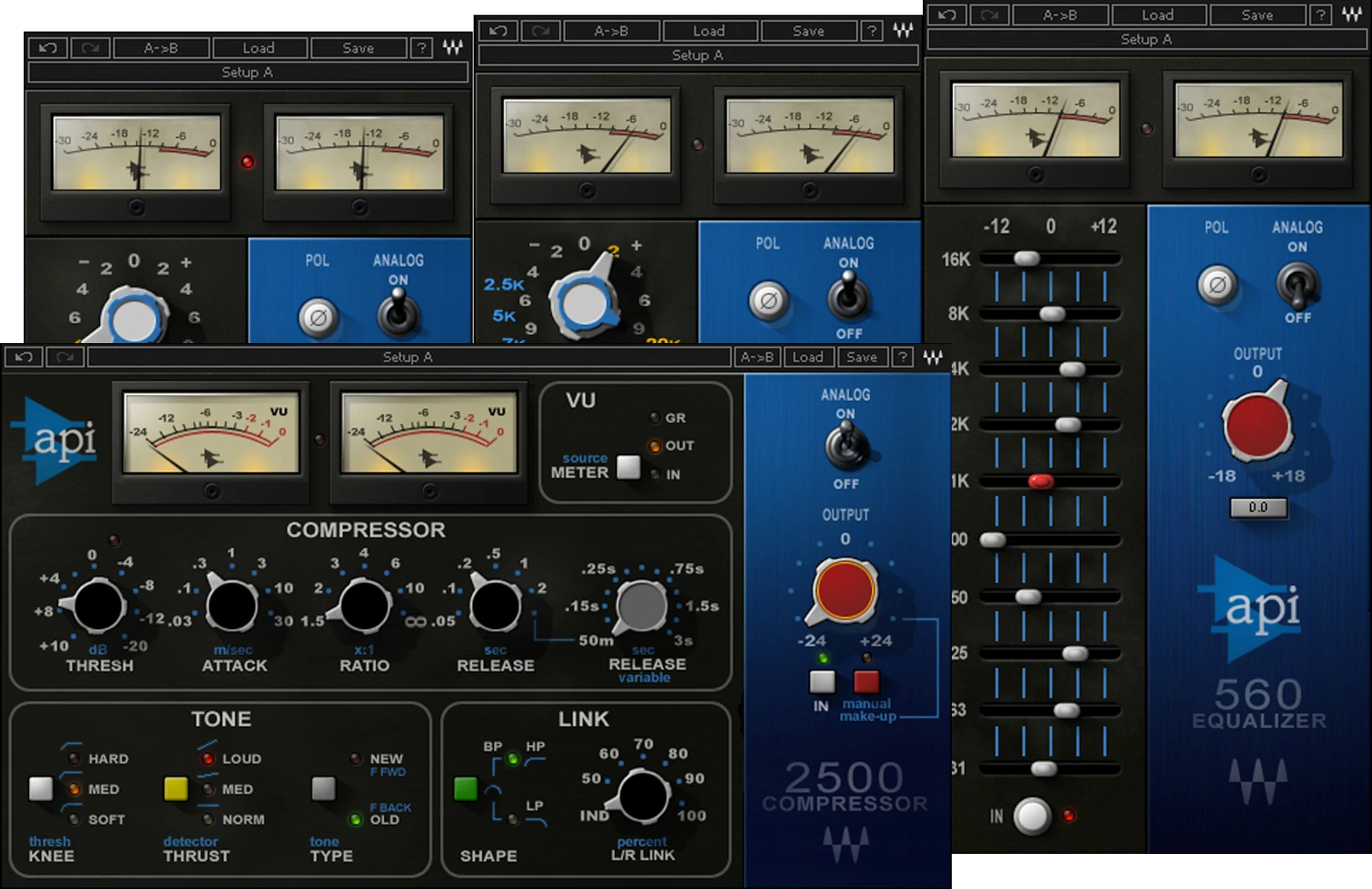This screenshot has height=889, width=1372.
Task: Click the Setup A bar in the middle EQ window
Action: point(697,55)
